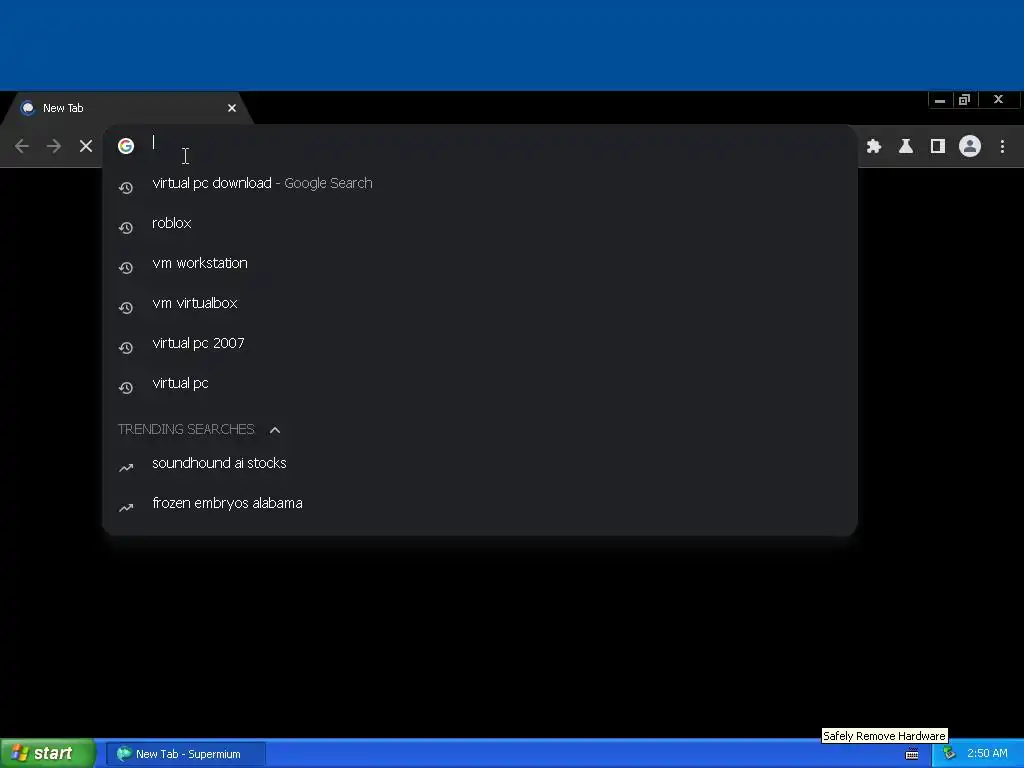Close the New Tab tab
Viewport: 1024px width, 768px height.
click(x=232, y=108)
